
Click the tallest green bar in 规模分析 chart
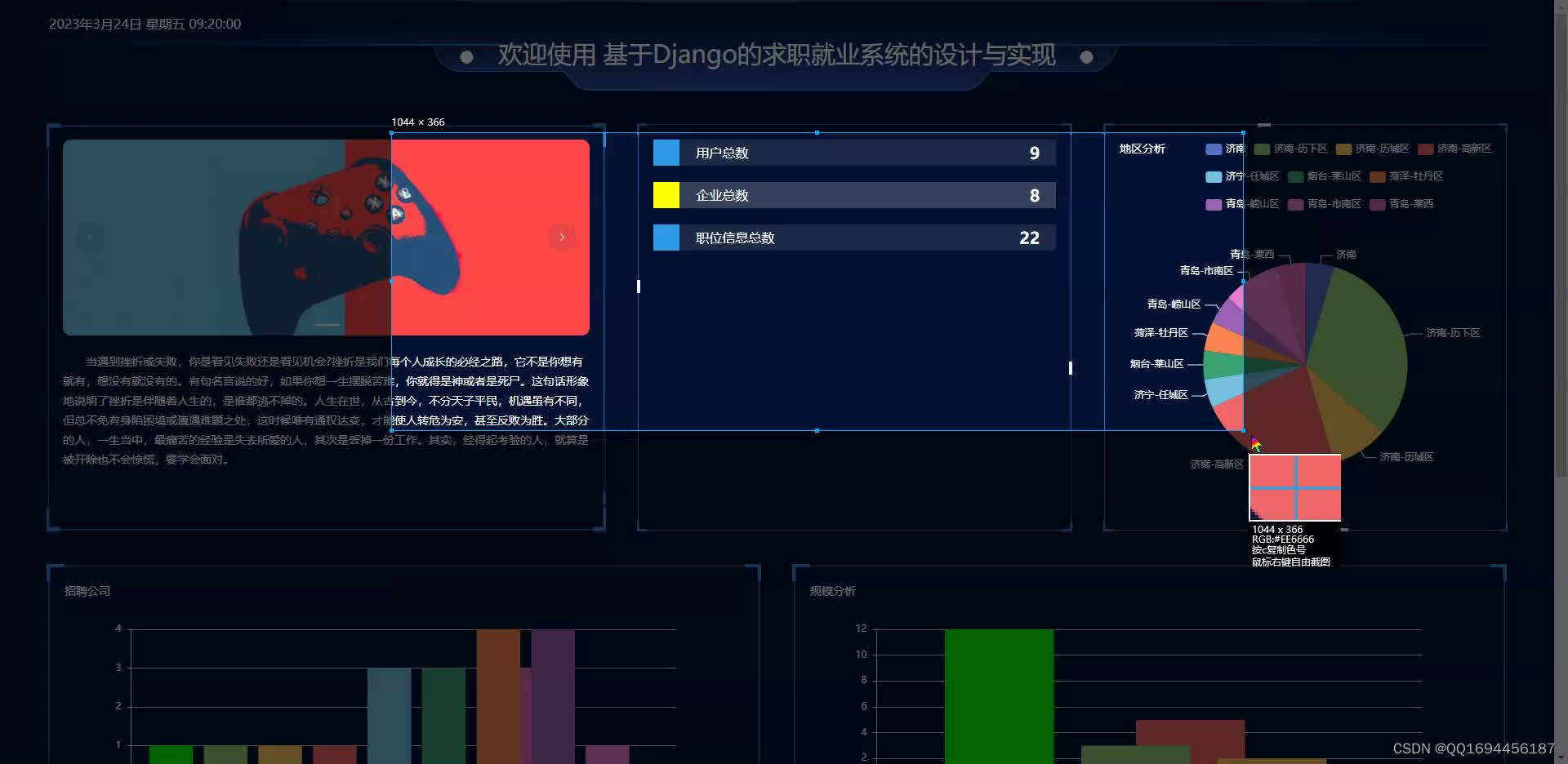coord(999,696)
